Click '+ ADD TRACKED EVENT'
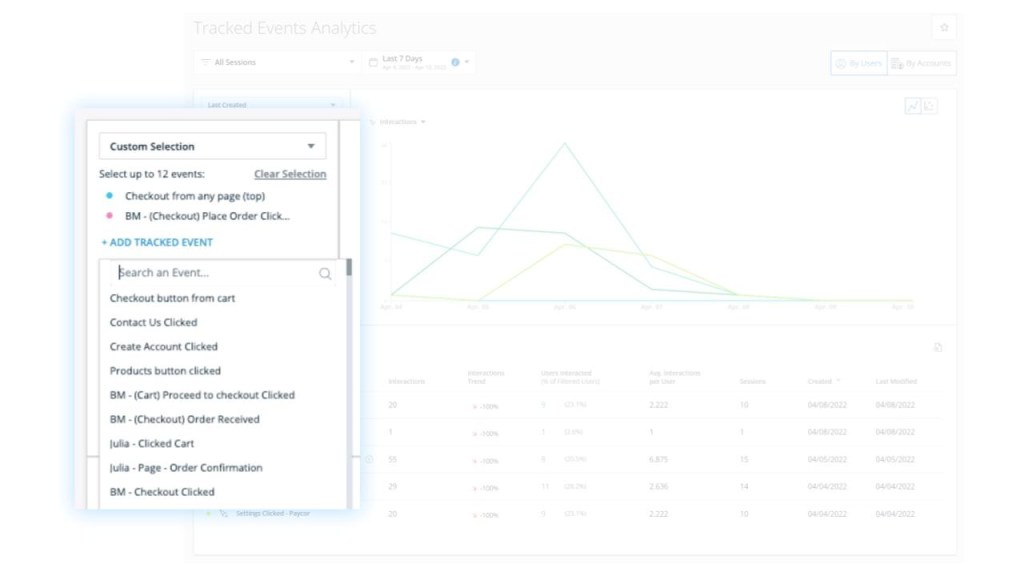 click(x=157, y=242)
